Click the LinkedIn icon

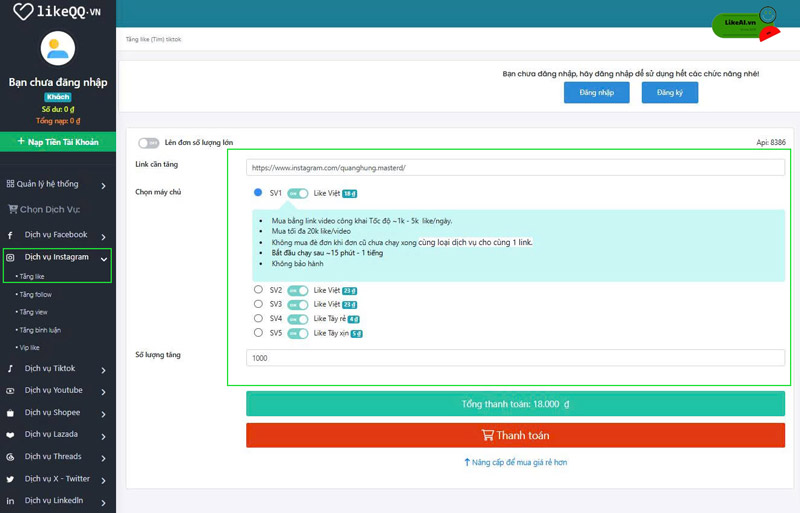point(10,501)
